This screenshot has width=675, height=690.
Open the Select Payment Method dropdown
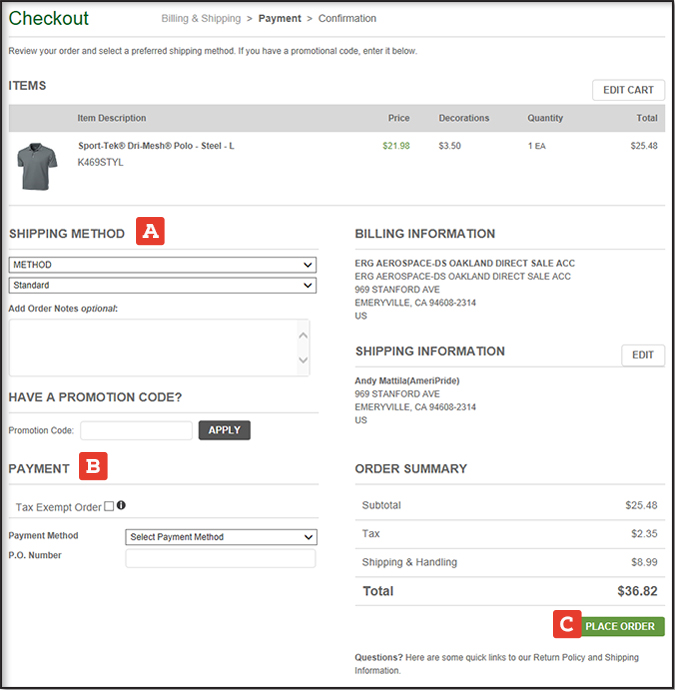(221, 537)
